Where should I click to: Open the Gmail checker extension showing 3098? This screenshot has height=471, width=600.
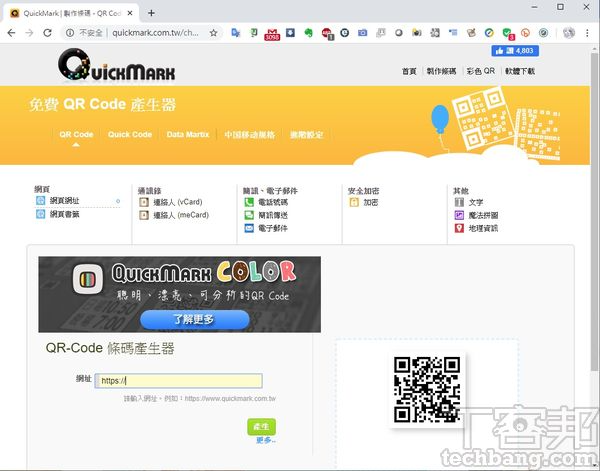coord(272,34)
